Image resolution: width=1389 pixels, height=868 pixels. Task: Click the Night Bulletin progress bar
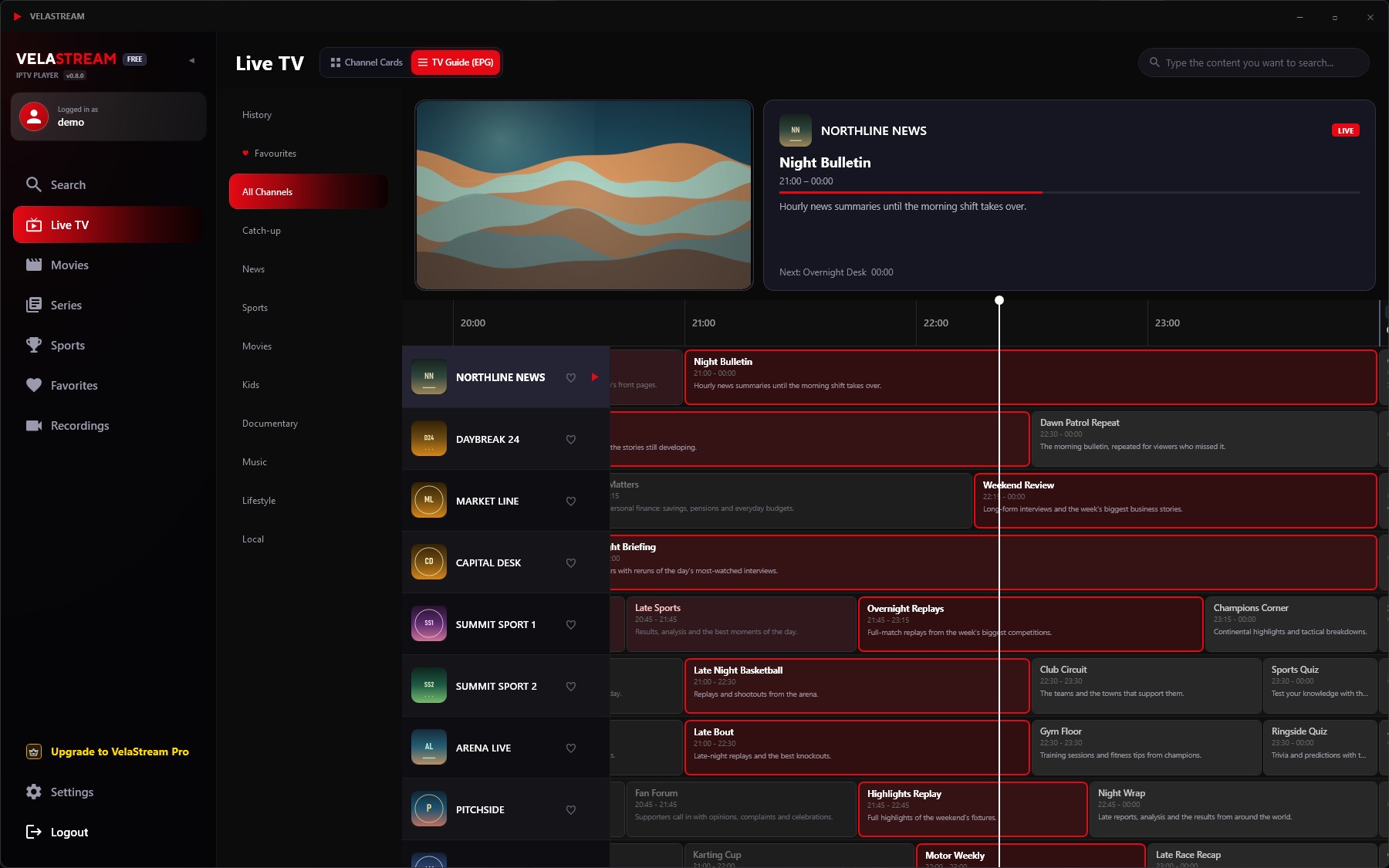pos(1070,192)
